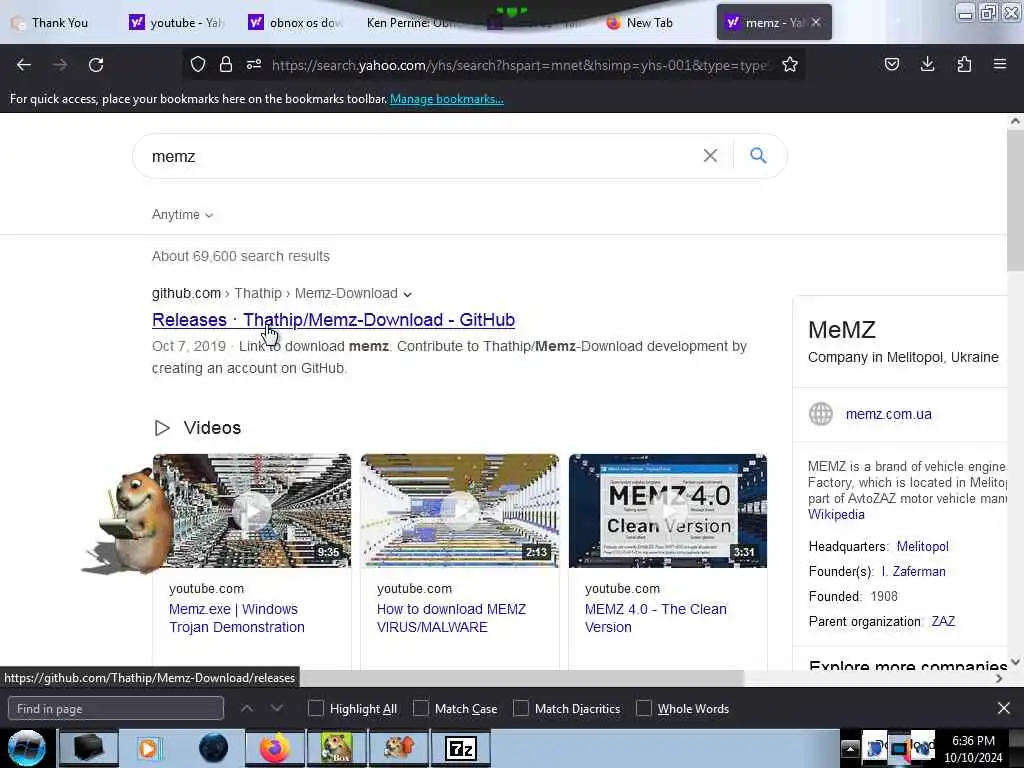Expand the Anytime filter dropdown
The height and width of the screenshot is (768, 1024).
[x=182, y=214]
